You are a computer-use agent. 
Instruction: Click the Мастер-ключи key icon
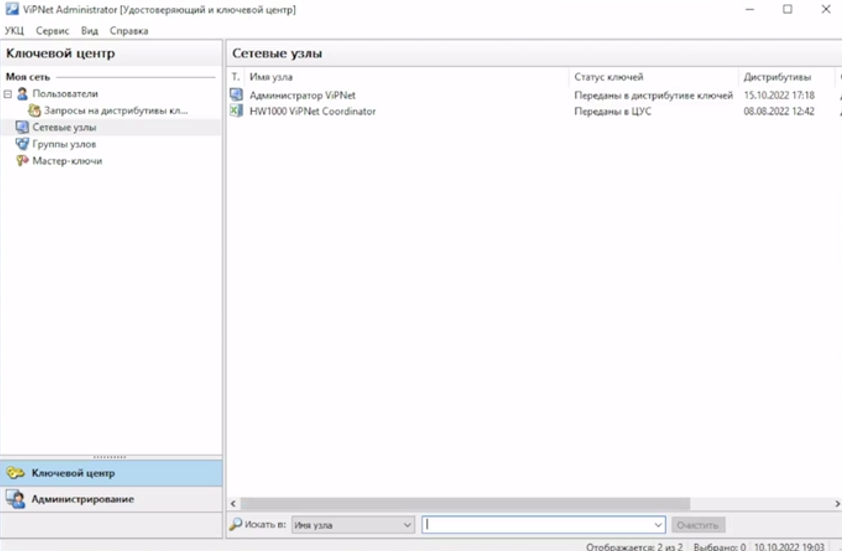[22, 161]
